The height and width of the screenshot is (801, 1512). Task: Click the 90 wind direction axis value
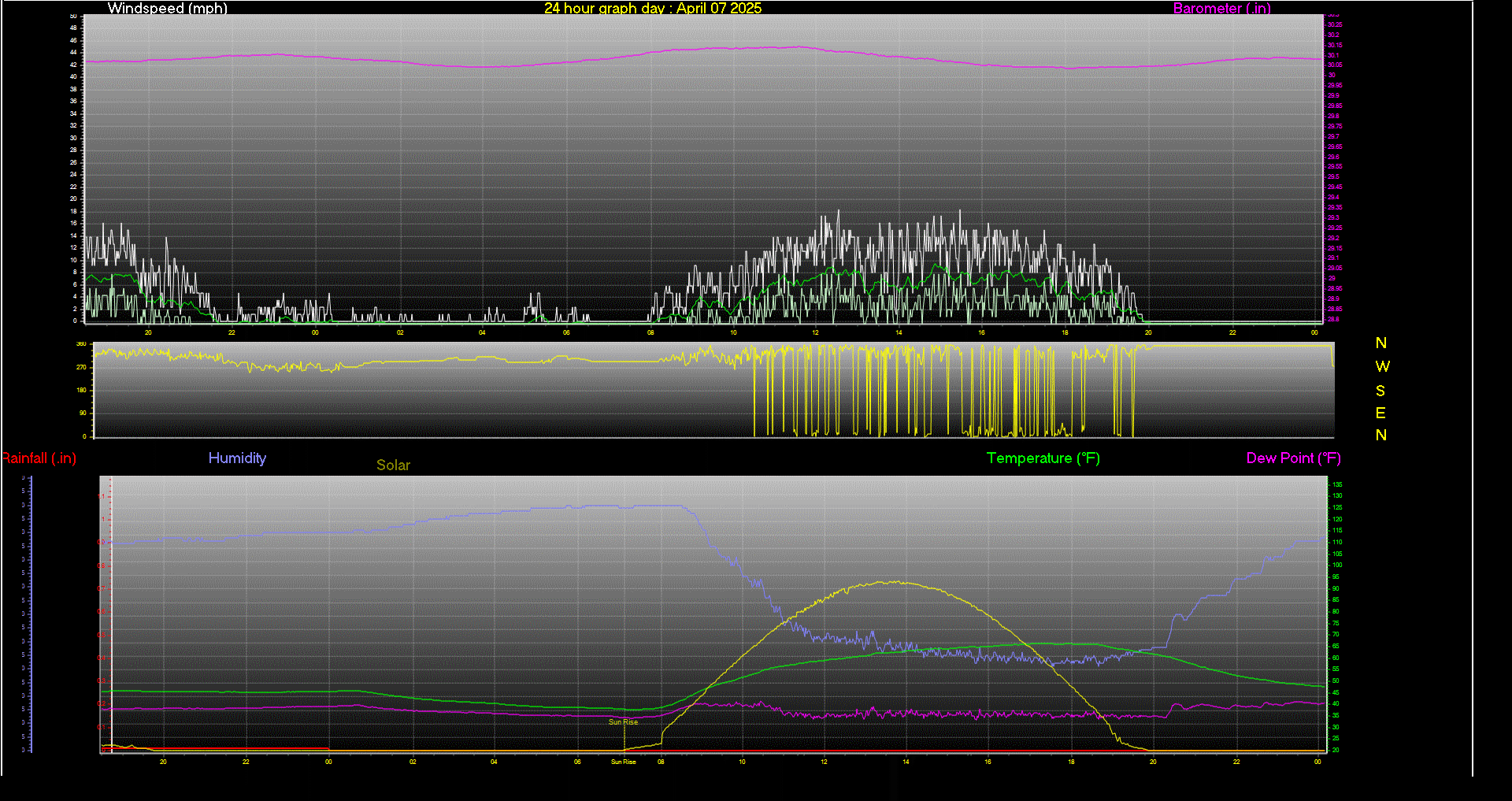tap(83, 413)
